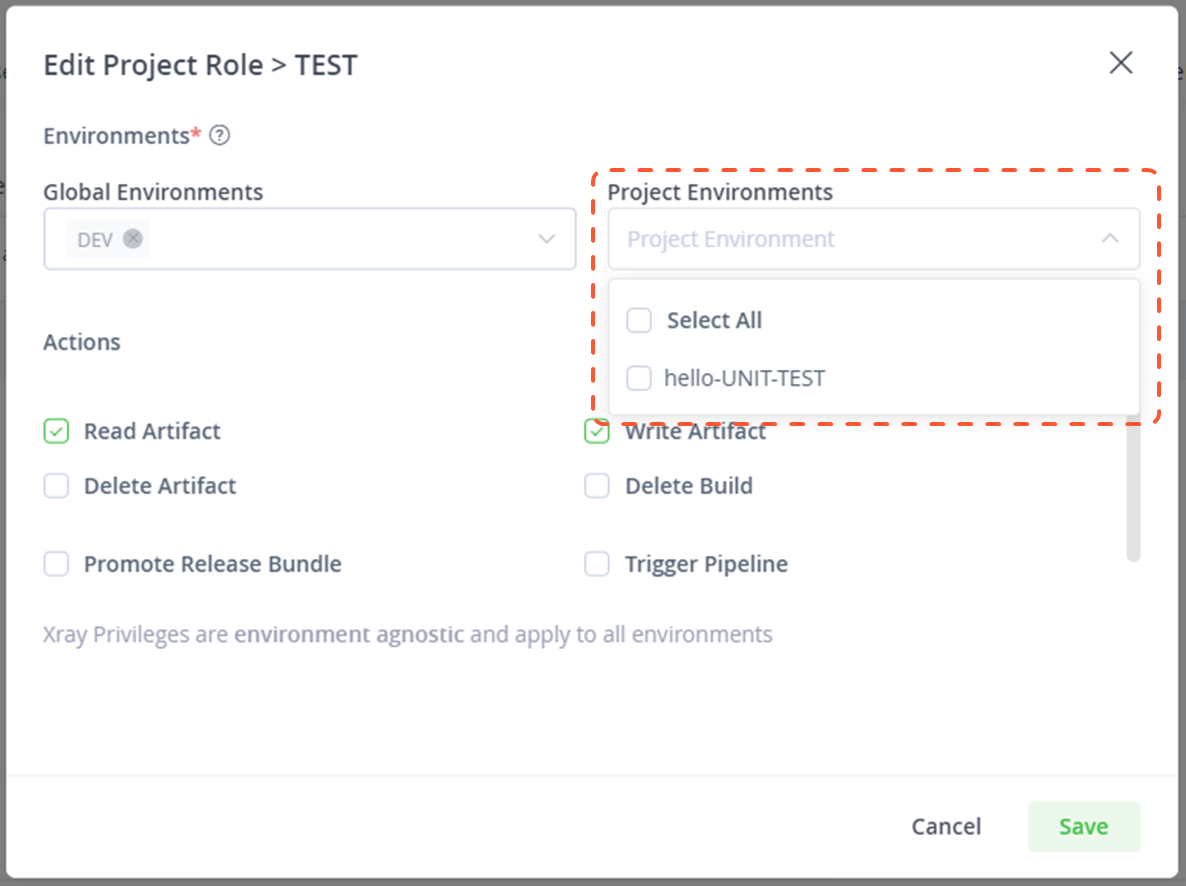Check the hello-UNIT-TEST environment checkbox
The image size is (1186, 886).
click(639, 378)
